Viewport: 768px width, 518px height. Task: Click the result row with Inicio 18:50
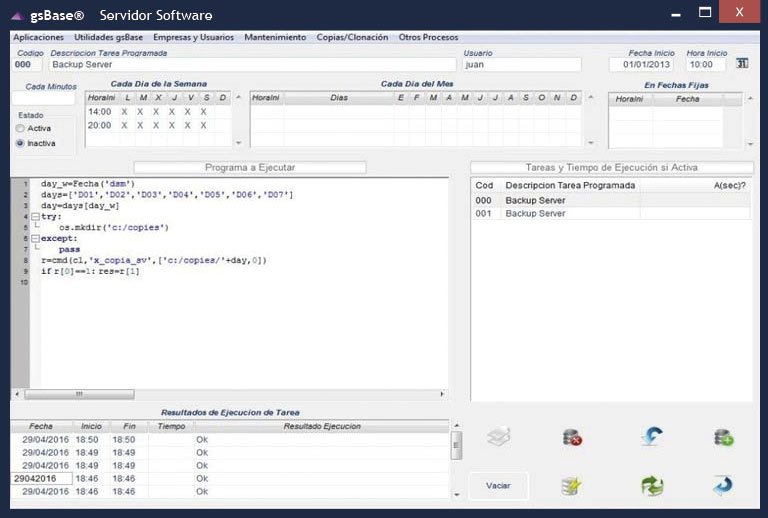click(229, 440)
